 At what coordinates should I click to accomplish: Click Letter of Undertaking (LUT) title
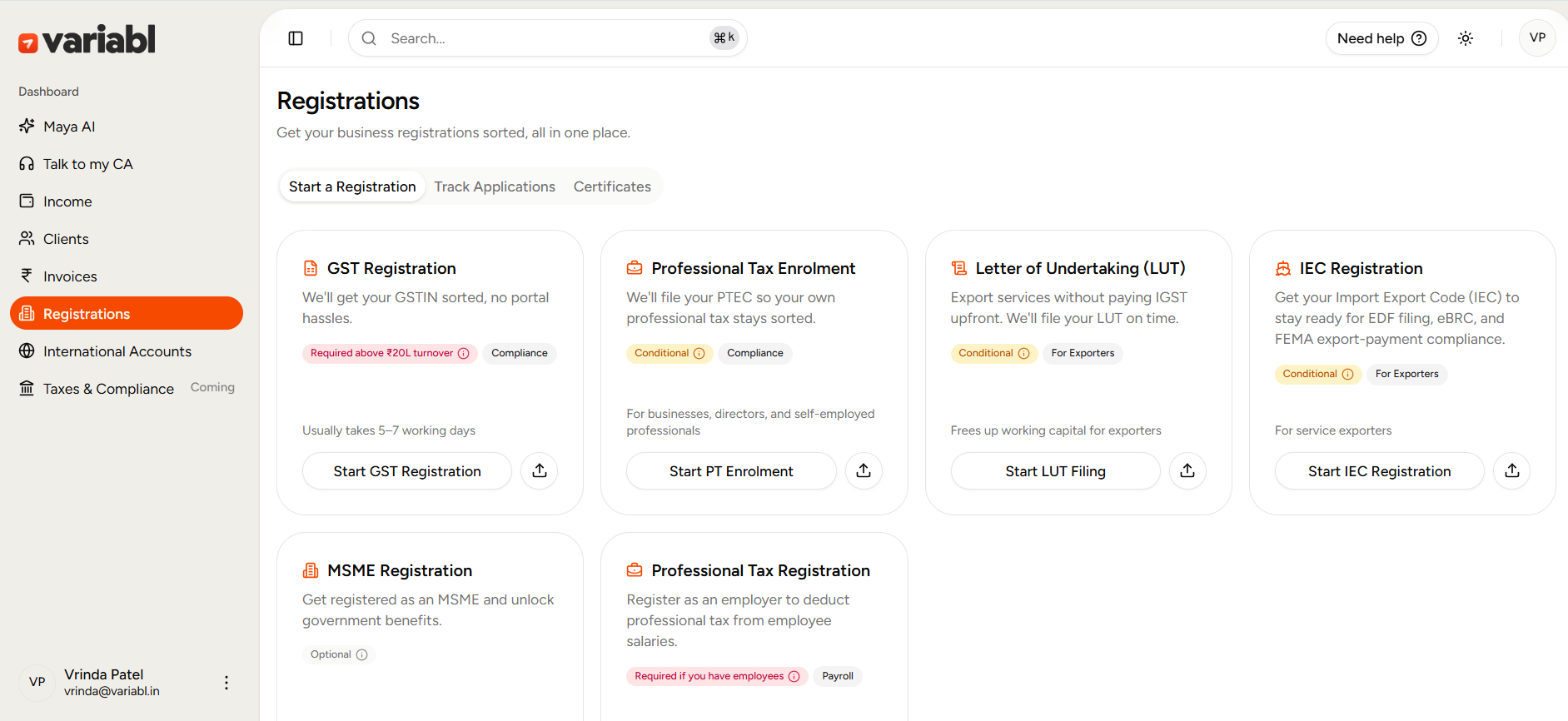(x=1080, y=268)
